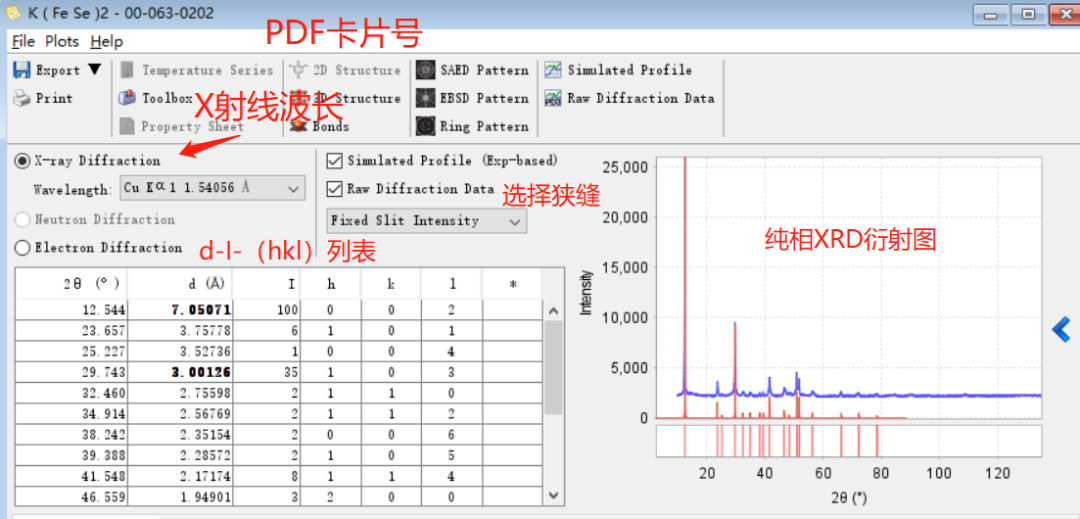This screenshot has width=1080, height=519.
Task: Click the Export floppy disk icon
Action: coord(22,70)
